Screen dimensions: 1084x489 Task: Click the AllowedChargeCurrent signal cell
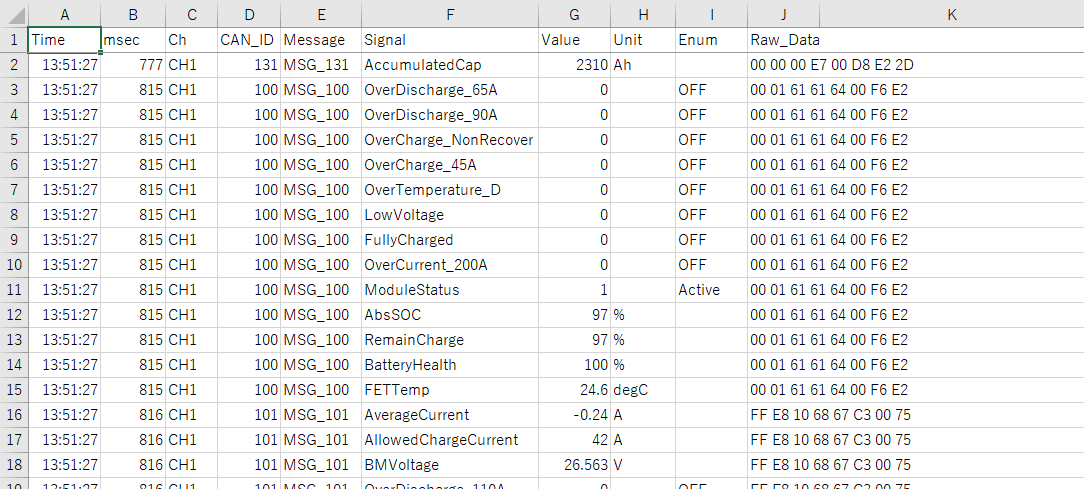point(450,440)
